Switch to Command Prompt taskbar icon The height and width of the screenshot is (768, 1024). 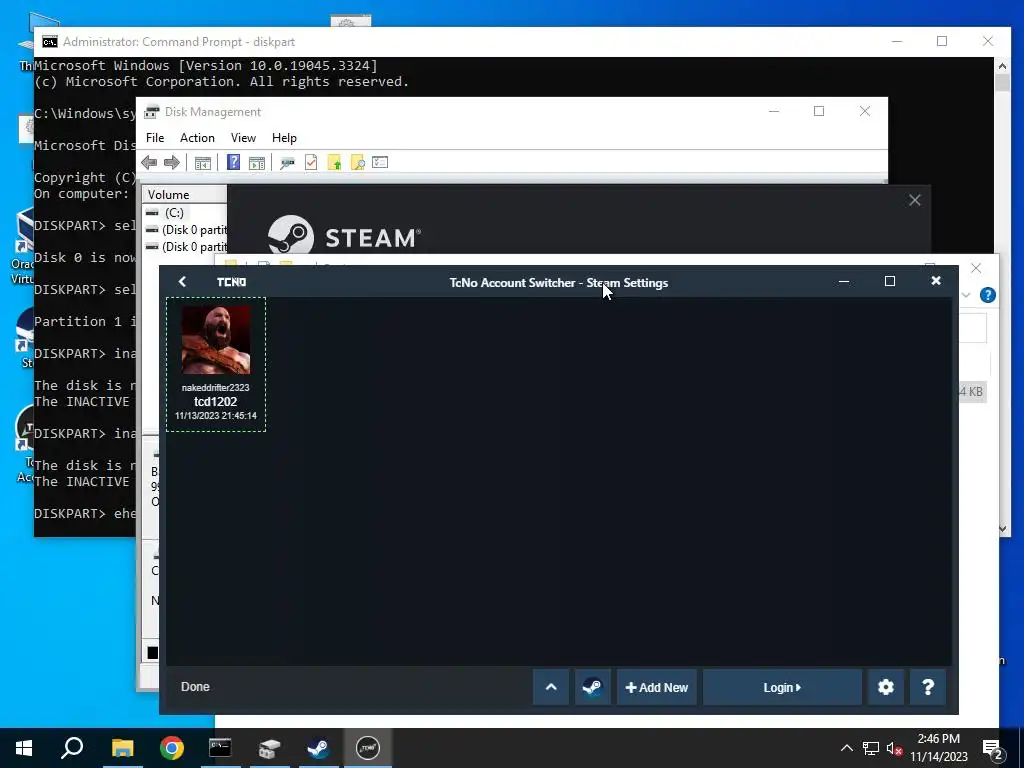point(220,748)
